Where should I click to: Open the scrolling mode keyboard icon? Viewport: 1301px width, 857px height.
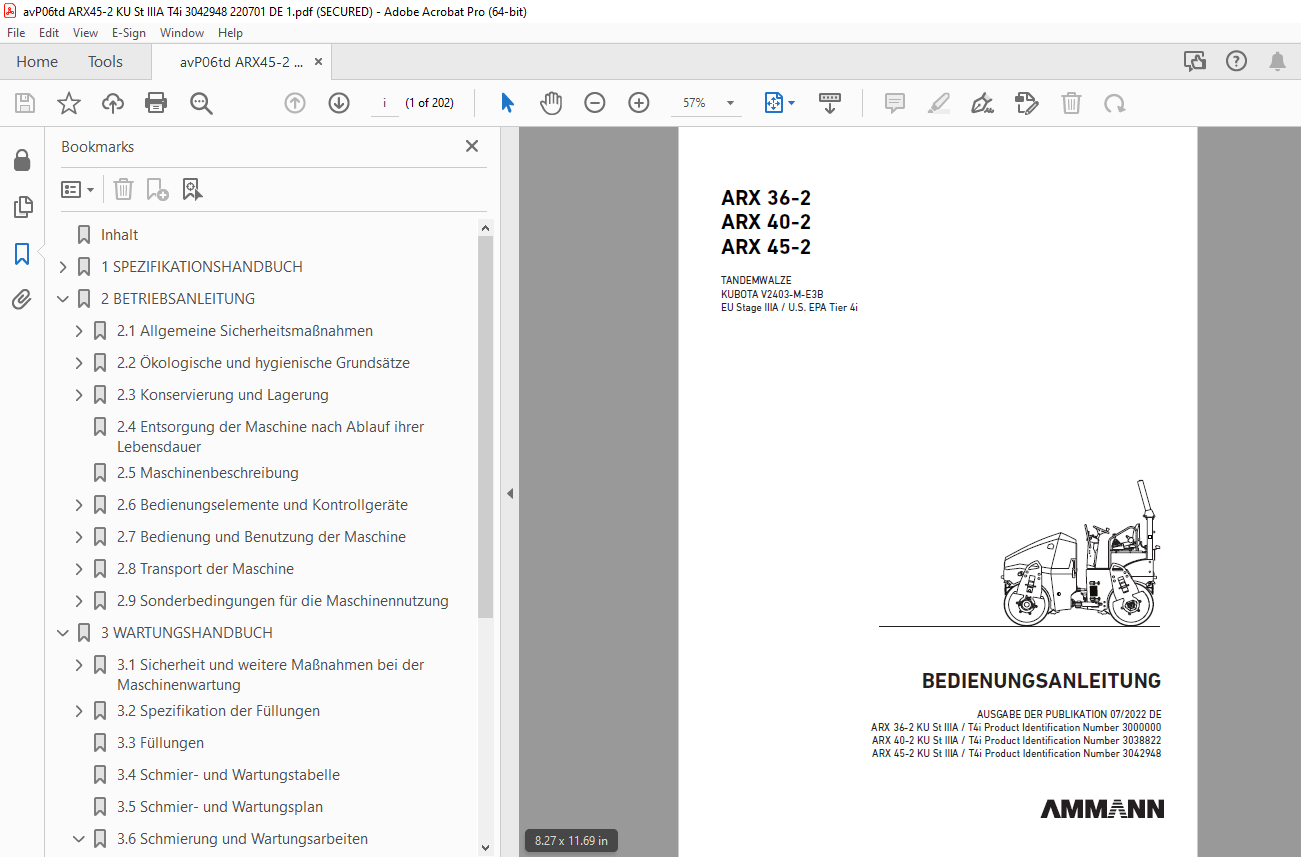click(x=829, y=103)
